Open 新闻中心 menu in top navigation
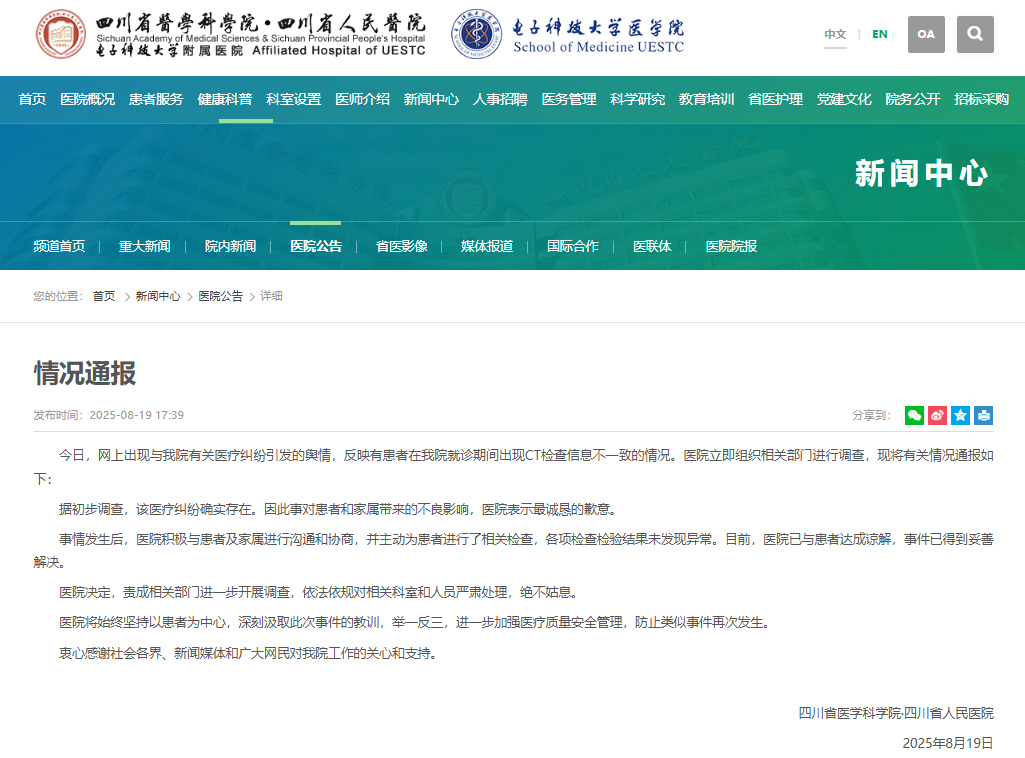Viewport: 1025px width, 758px height. coord(431,99)
